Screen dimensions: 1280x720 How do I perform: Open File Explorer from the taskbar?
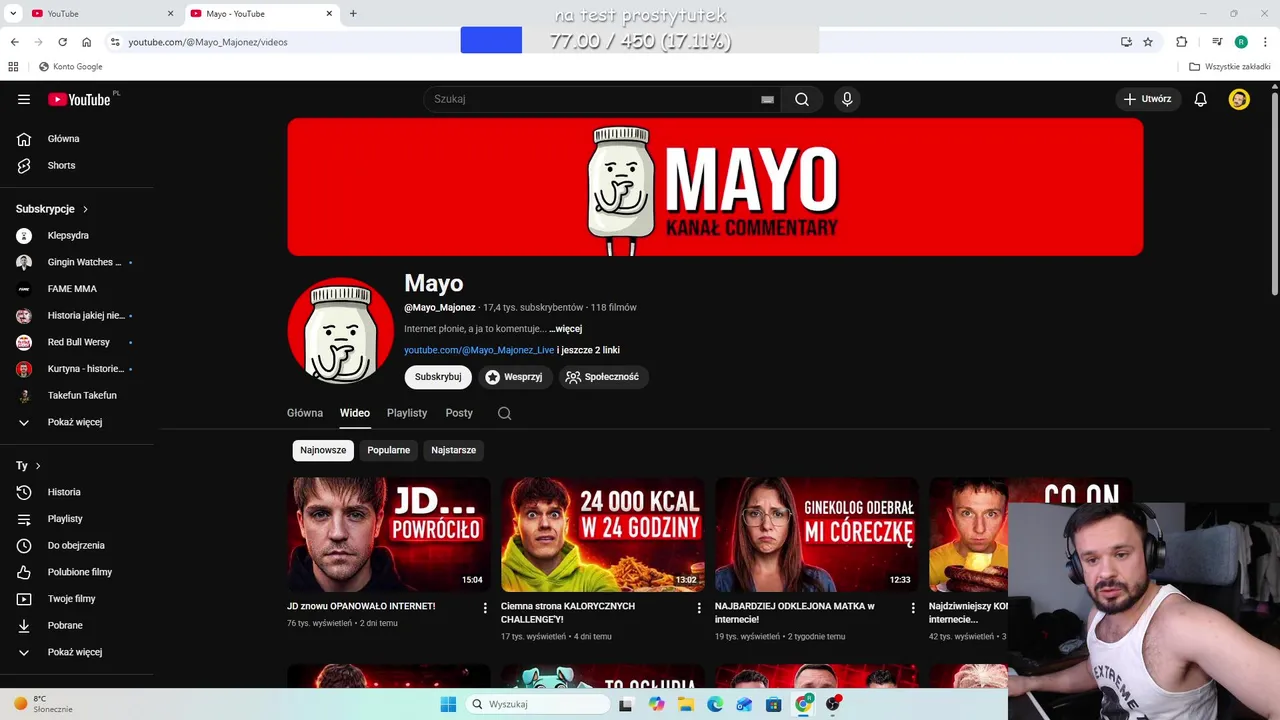coord(686,704)
